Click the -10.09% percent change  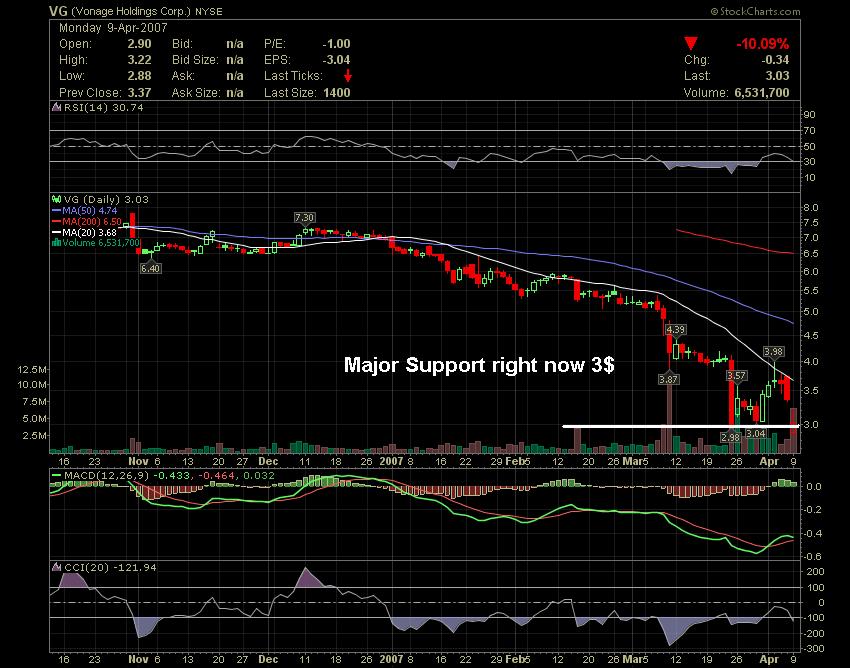pyautogui.click(x=763, y=44)
